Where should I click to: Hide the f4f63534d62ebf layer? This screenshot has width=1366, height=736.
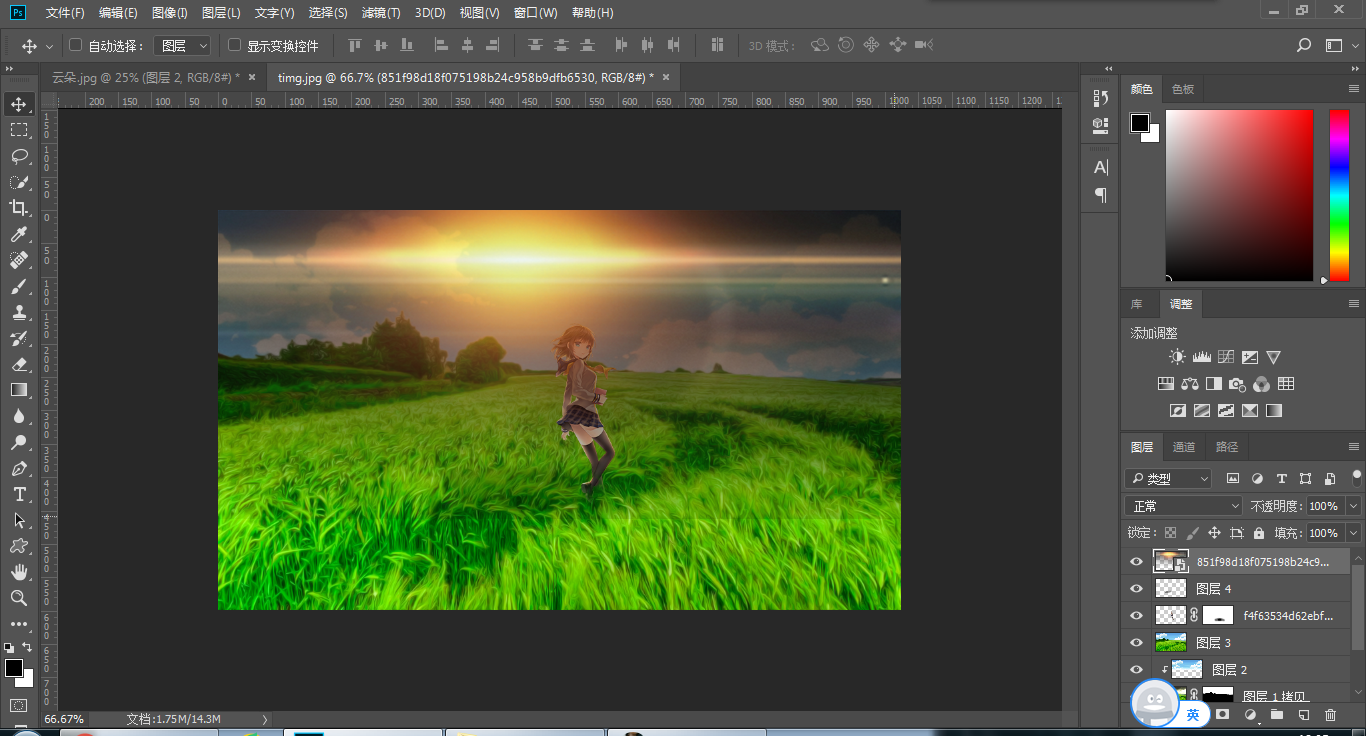[1136, 616]
